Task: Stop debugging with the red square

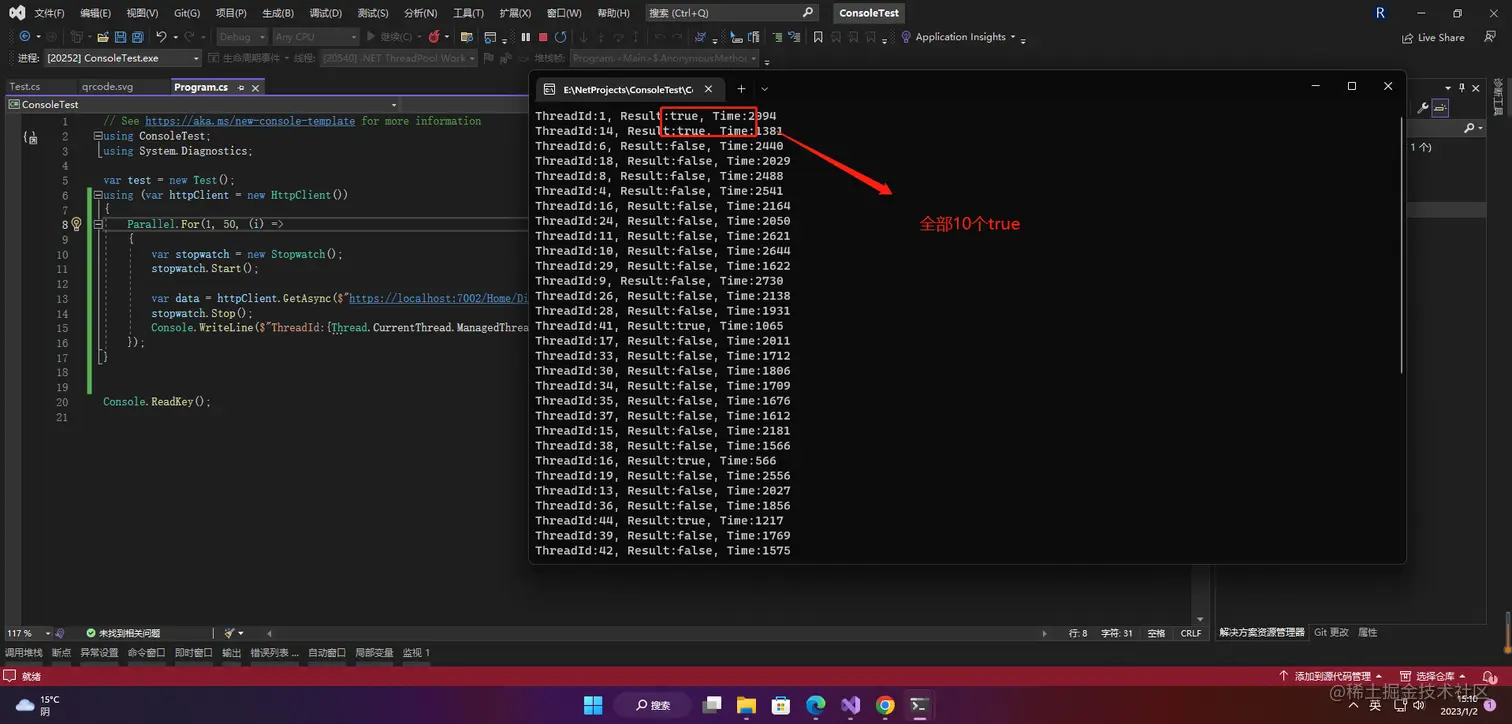Action: [543, 37]
